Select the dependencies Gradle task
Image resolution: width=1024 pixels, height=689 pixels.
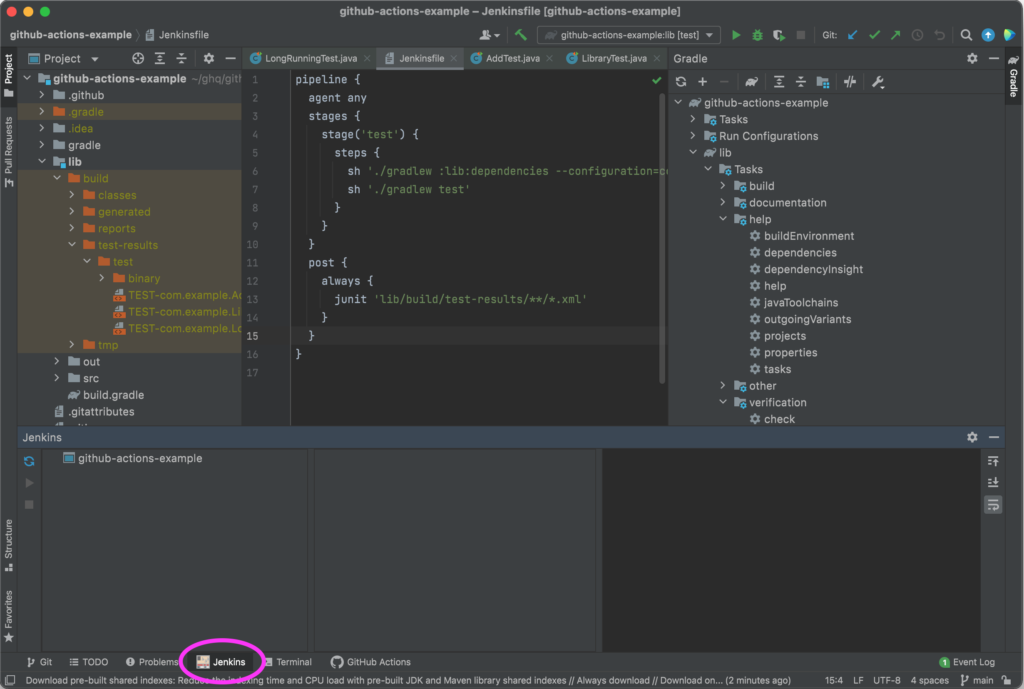coord(800,253)
